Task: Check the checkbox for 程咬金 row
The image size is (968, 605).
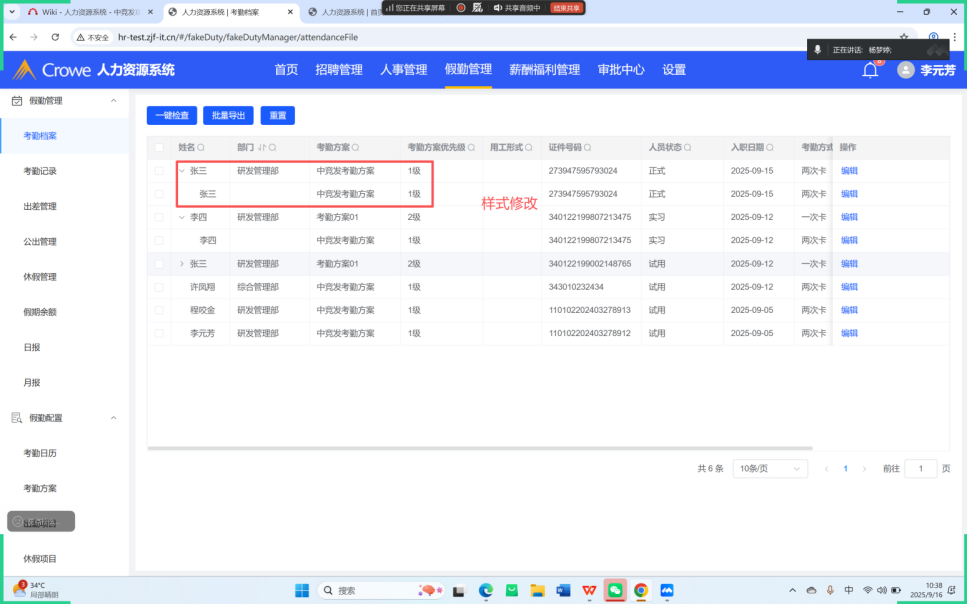Action: (159, 310)
